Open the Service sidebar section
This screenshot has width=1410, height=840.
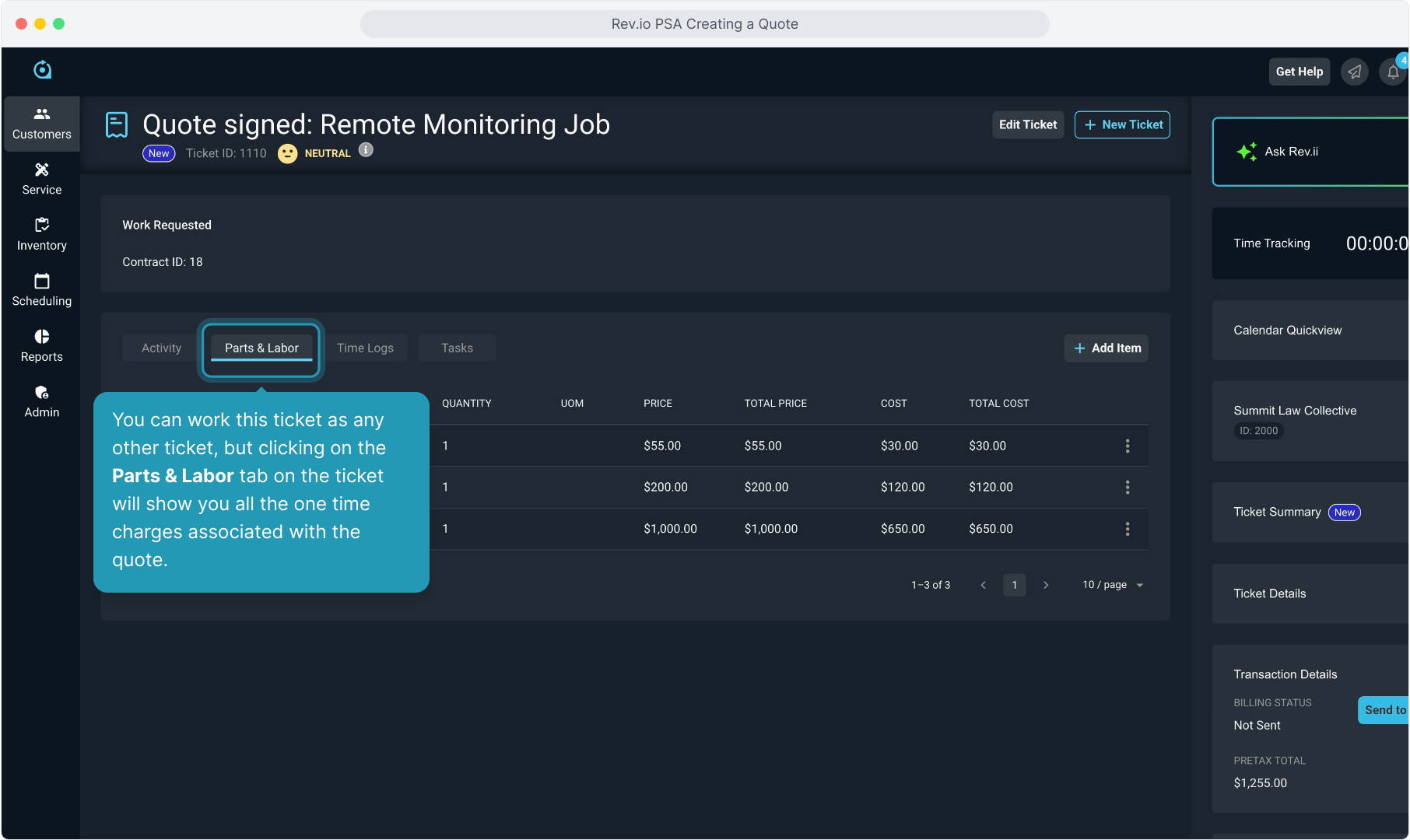42,179
